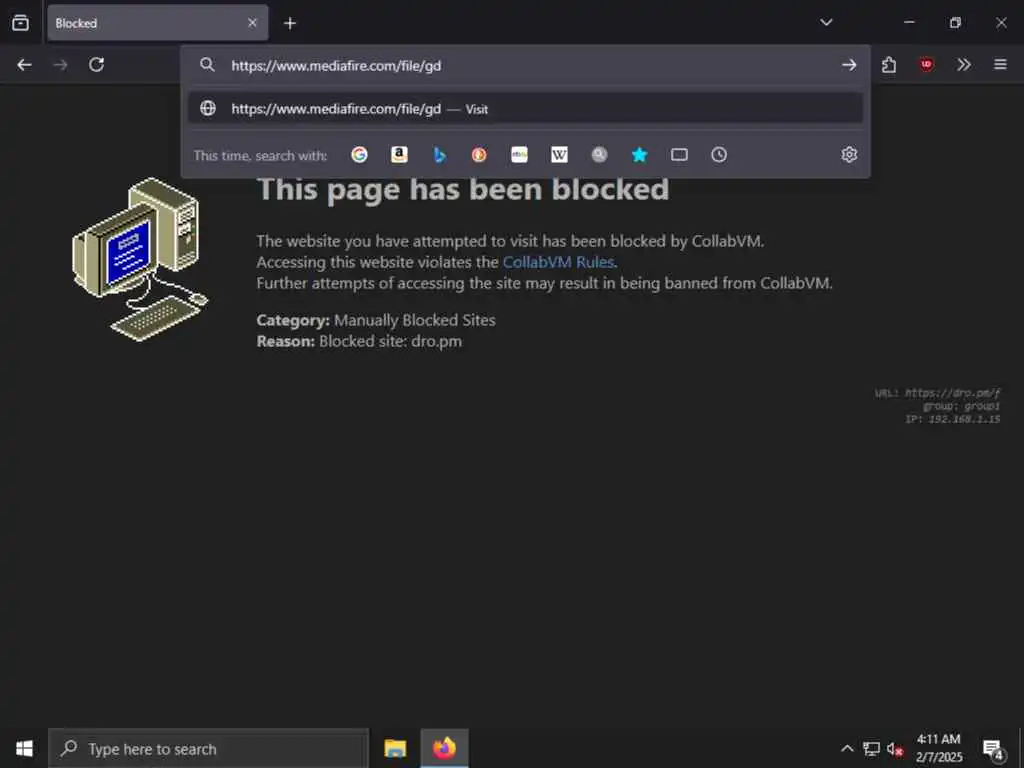
Task: Open the Extensions puzzle icon
Action: pos(889,65)
